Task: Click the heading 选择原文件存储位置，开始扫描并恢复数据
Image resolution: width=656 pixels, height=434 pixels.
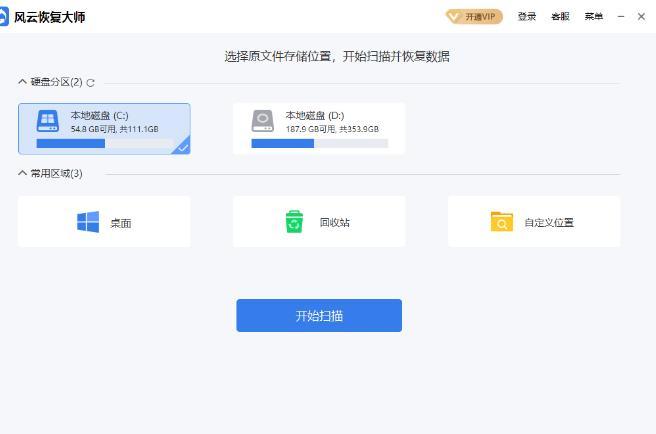Action: coord(337,56)
